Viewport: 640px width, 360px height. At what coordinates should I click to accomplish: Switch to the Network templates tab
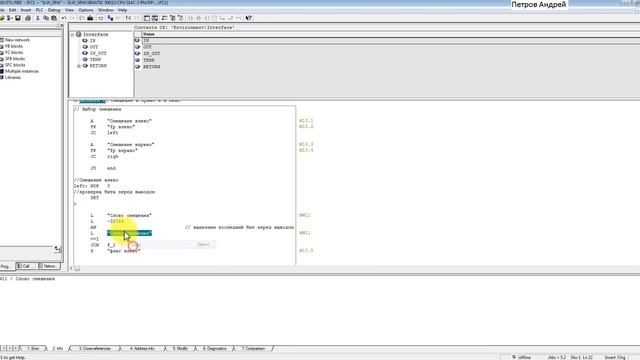pyautogui.click(x=49, y=266)
